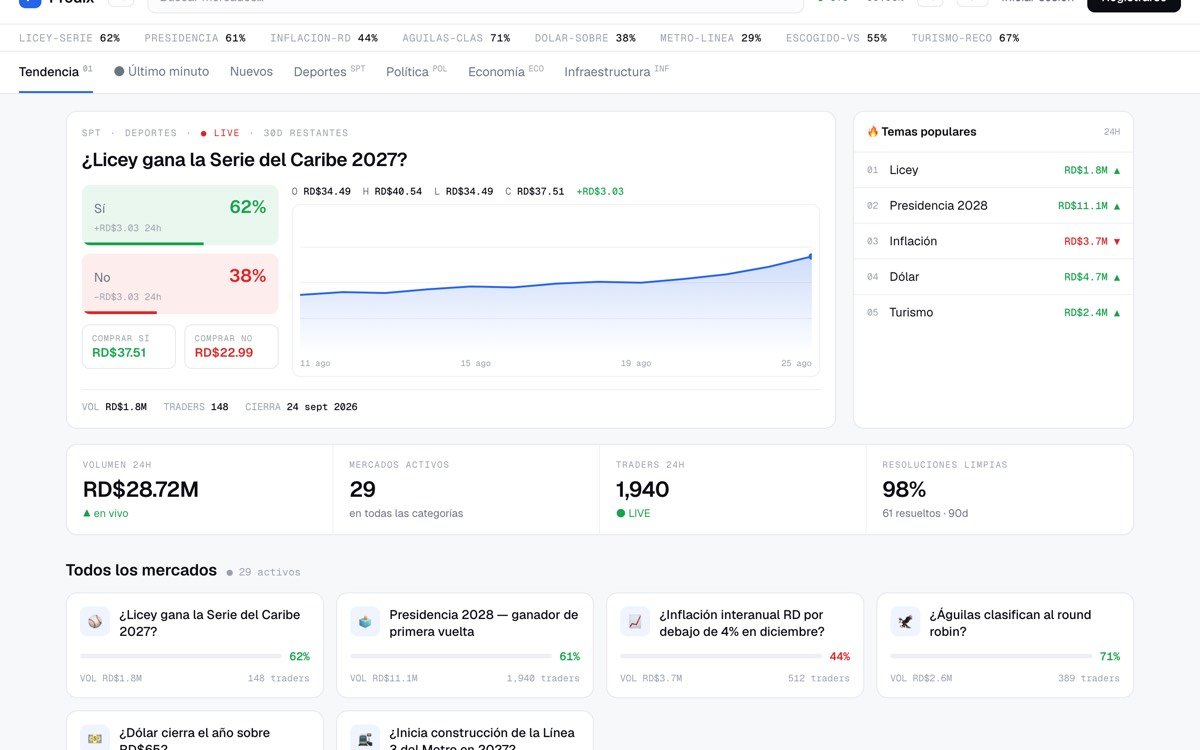Screen dimensions: 1200x750
Task: Click the fire icon beside Temas populares
Action: tap(873, 132)
